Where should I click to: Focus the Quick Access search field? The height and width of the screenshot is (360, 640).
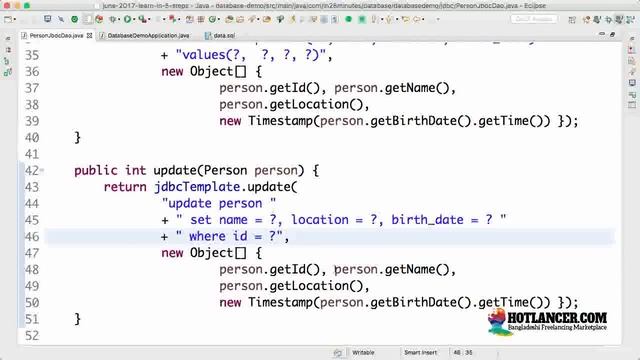point(533,19)
